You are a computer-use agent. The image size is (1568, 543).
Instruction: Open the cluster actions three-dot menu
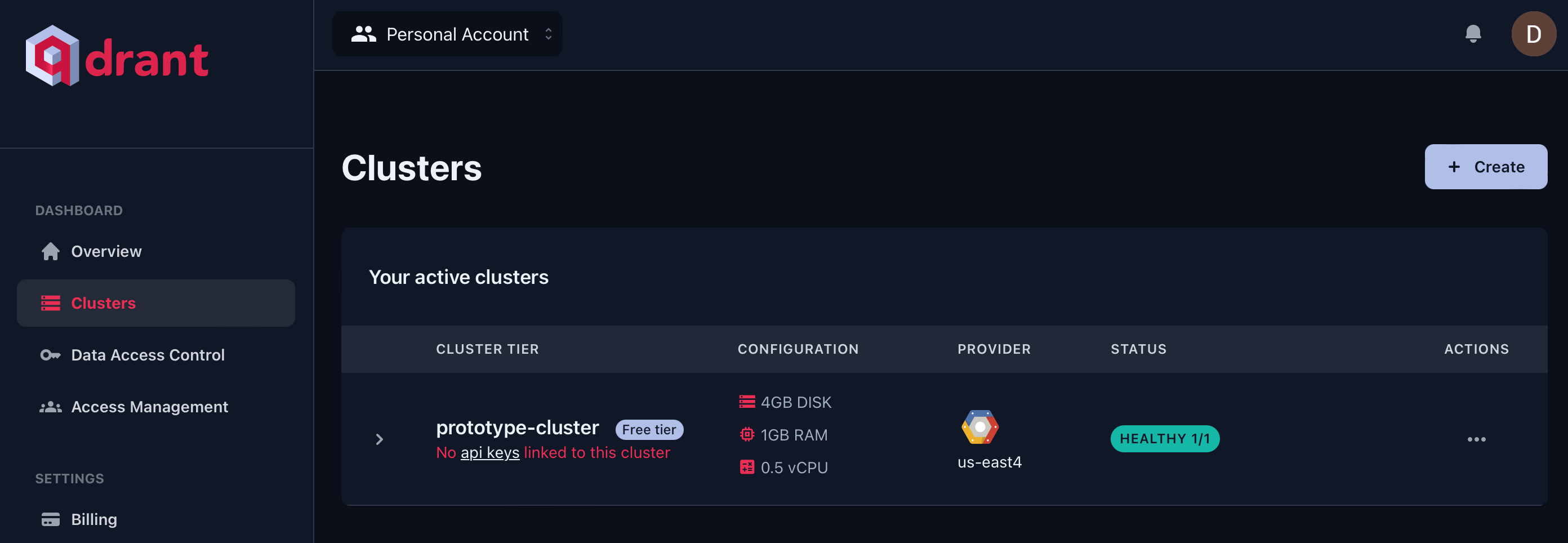(x=1476, y=439)
